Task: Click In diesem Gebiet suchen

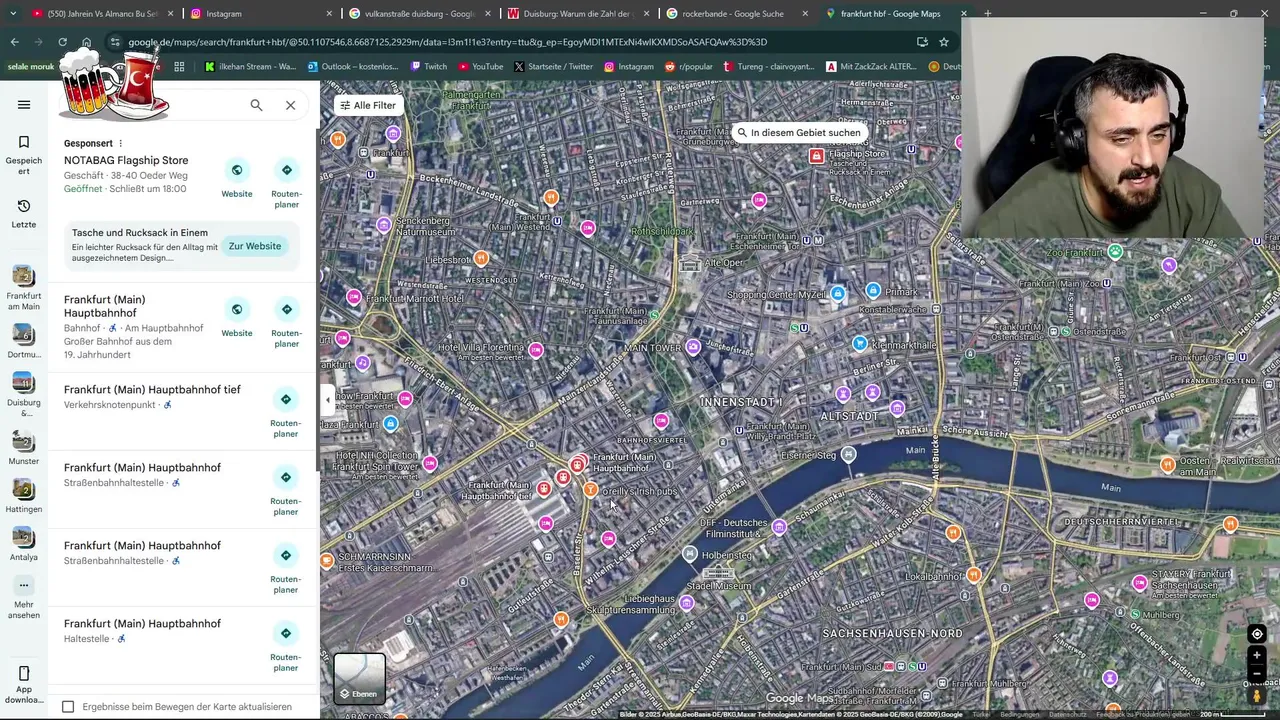Action: (798, 132)
